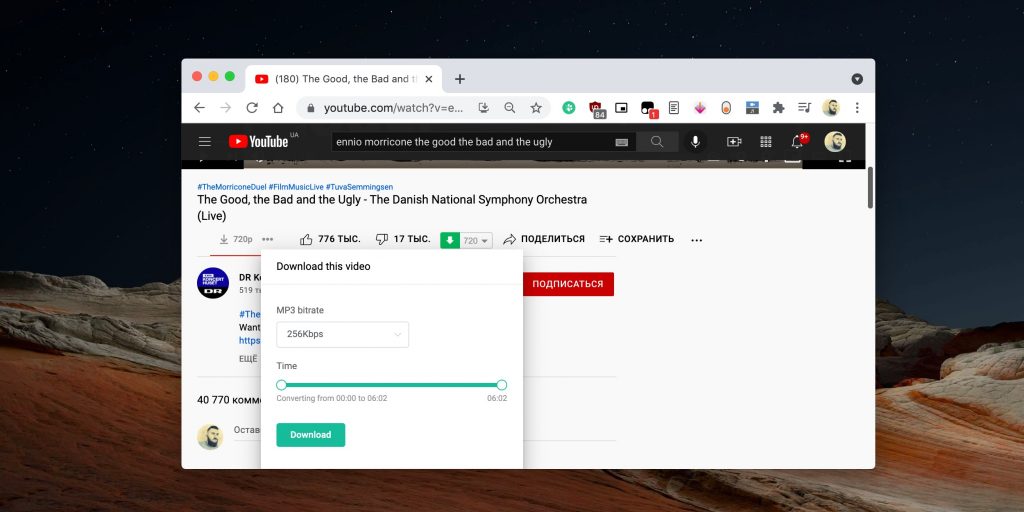
Task: Click the Create video camera icon
Action: (734, 142)
